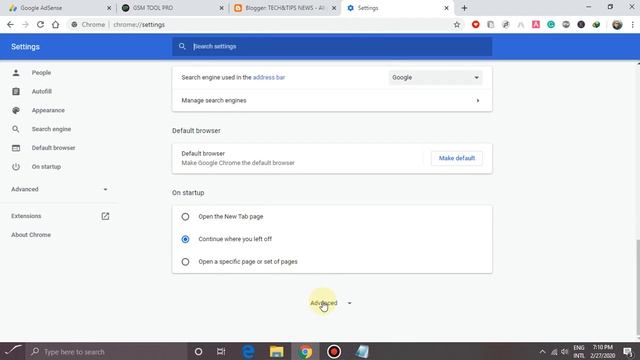
Task: Open Task View on taskbar
Action: 221,351
